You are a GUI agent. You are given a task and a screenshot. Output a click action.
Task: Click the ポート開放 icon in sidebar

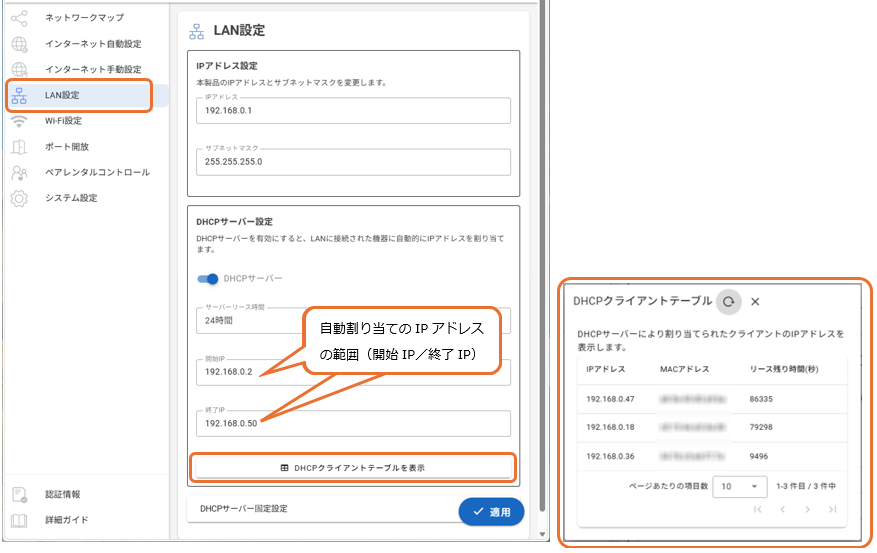coord(19,147)
